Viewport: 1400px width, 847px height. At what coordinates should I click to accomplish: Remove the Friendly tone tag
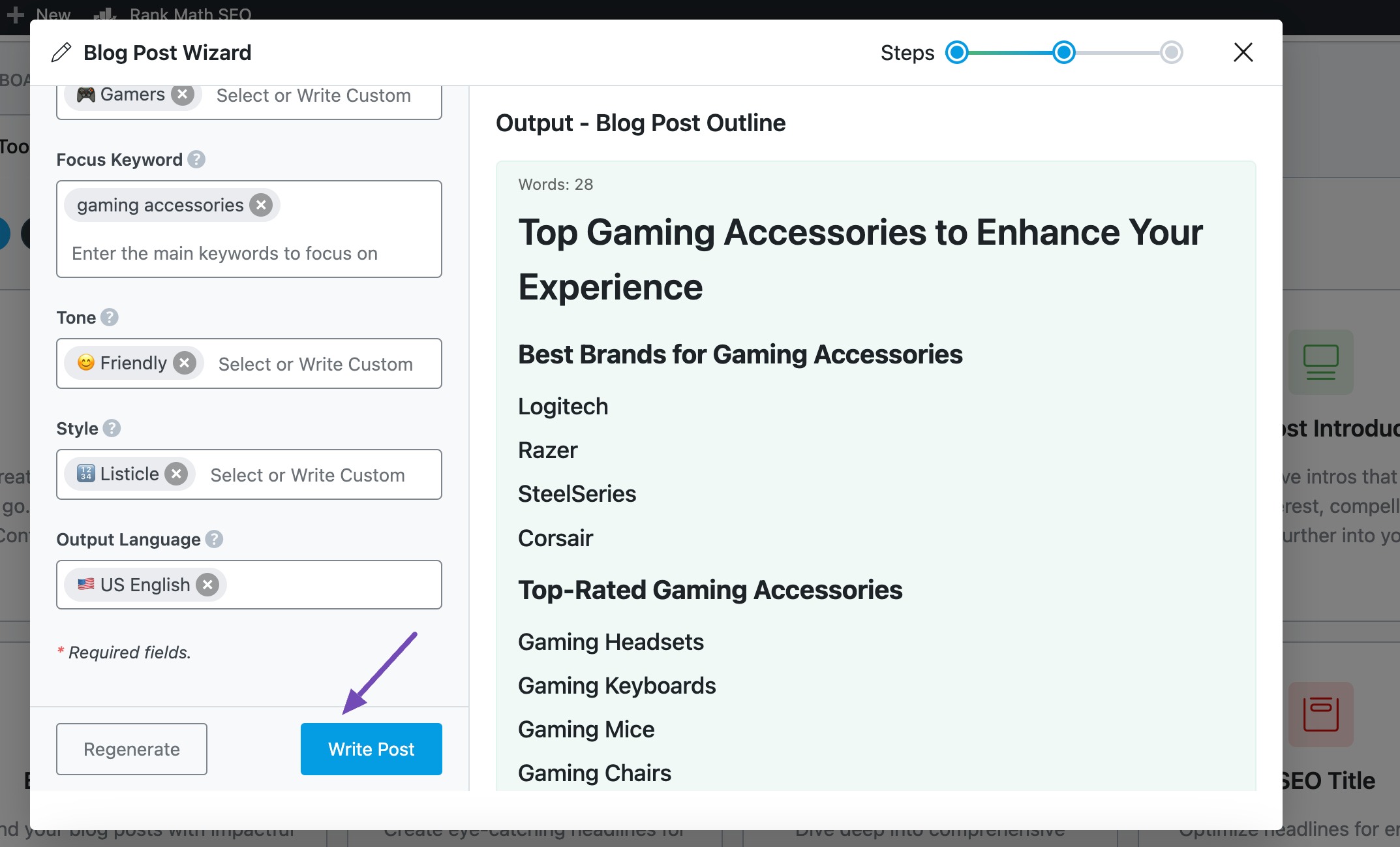[183, 362]
